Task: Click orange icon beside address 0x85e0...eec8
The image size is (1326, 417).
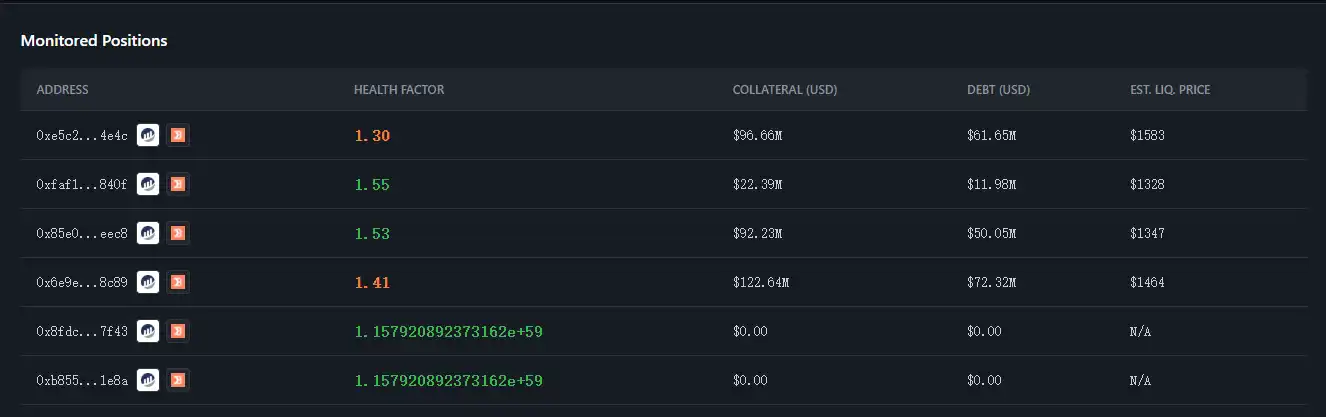Action: tap(178, 233)
